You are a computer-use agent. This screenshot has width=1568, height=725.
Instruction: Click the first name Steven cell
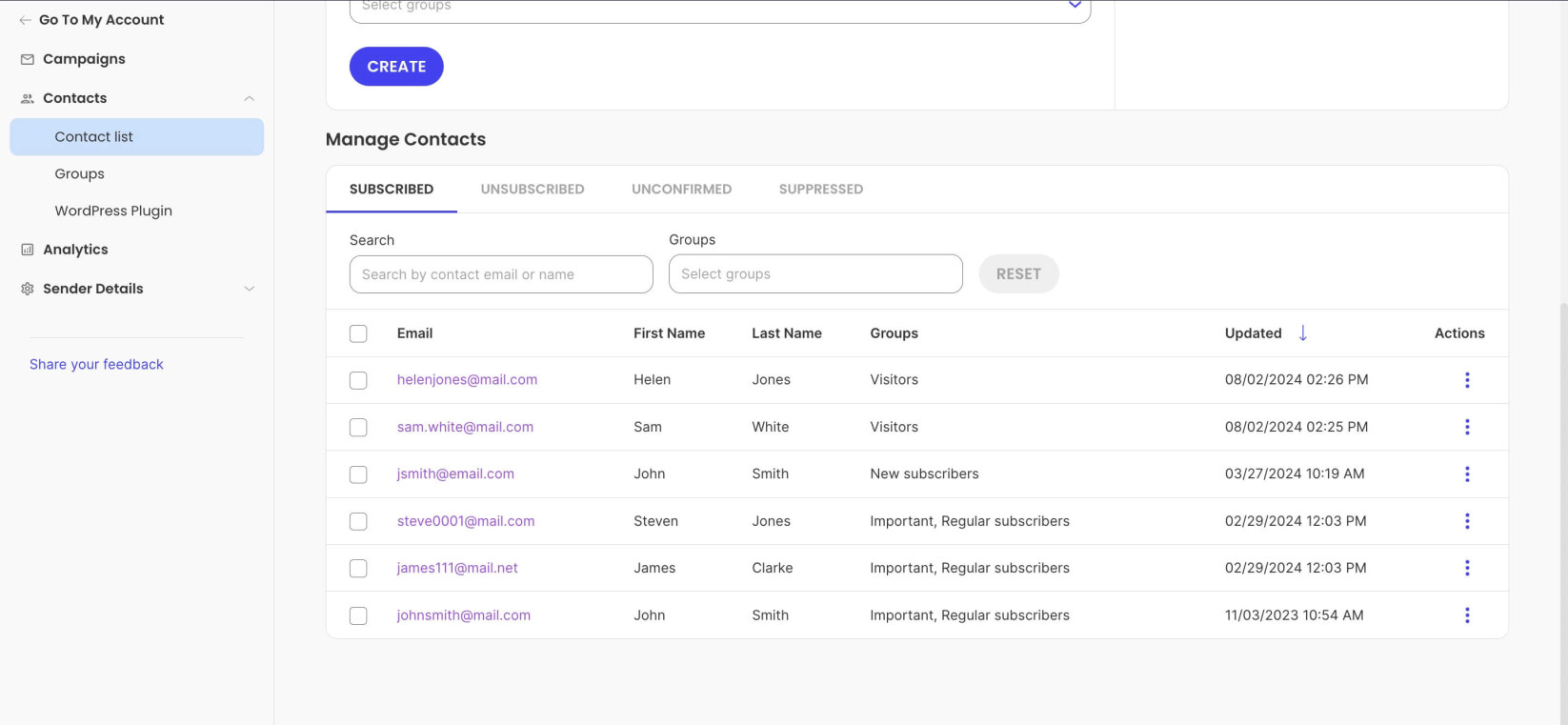tap(655, 521)
